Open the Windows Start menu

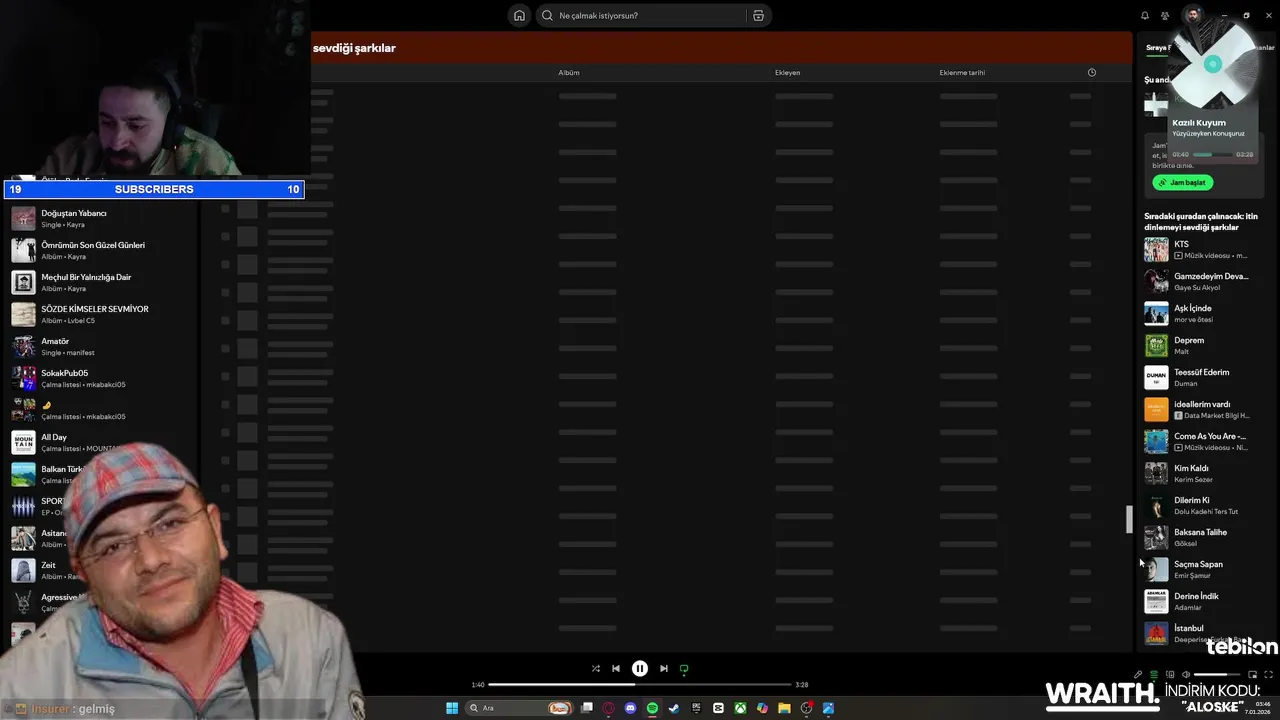452,708
